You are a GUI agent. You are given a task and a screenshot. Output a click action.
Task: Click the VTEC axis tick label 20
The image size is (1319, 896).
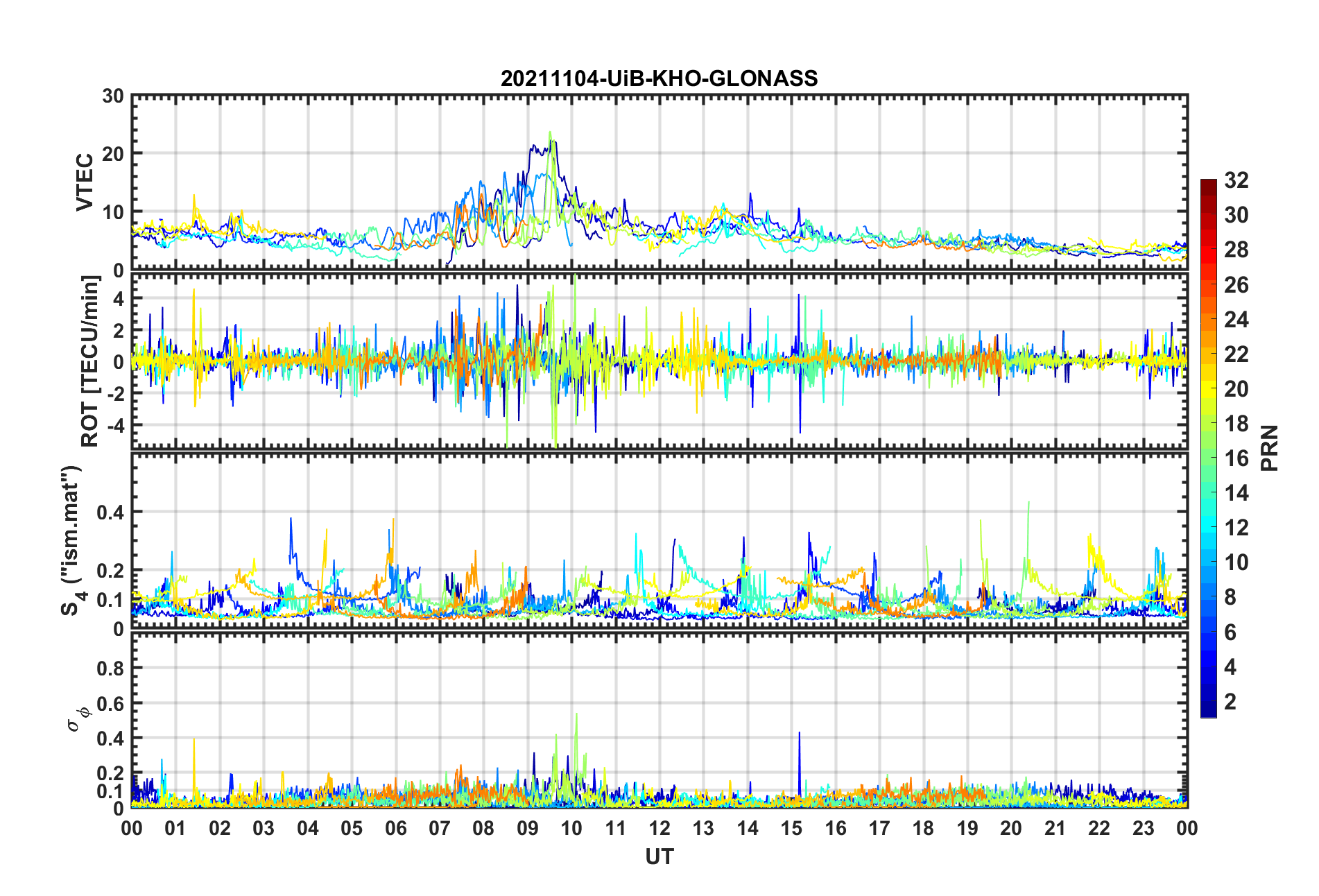coord(113,154)
